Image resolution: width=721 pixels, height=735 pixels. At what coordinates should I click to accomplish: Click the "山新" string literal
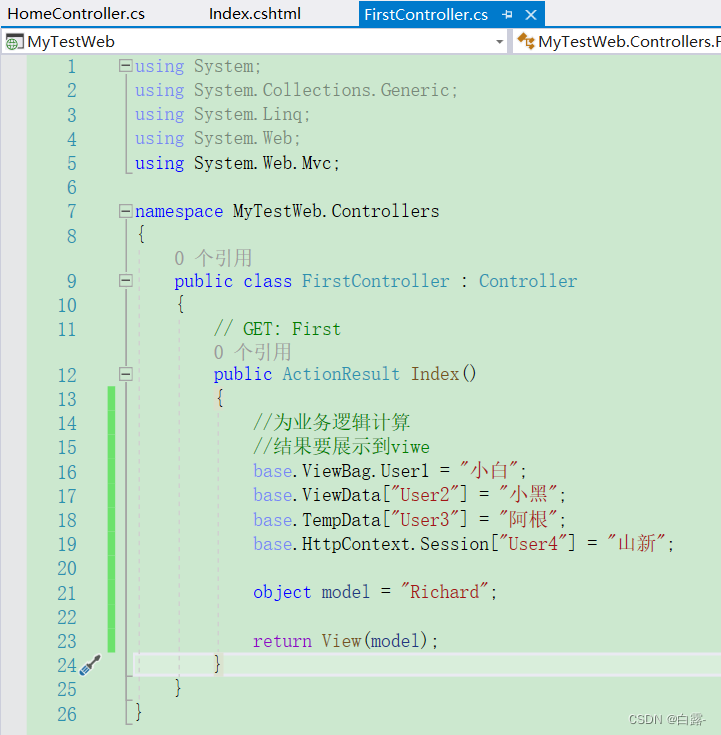(636, 544)
